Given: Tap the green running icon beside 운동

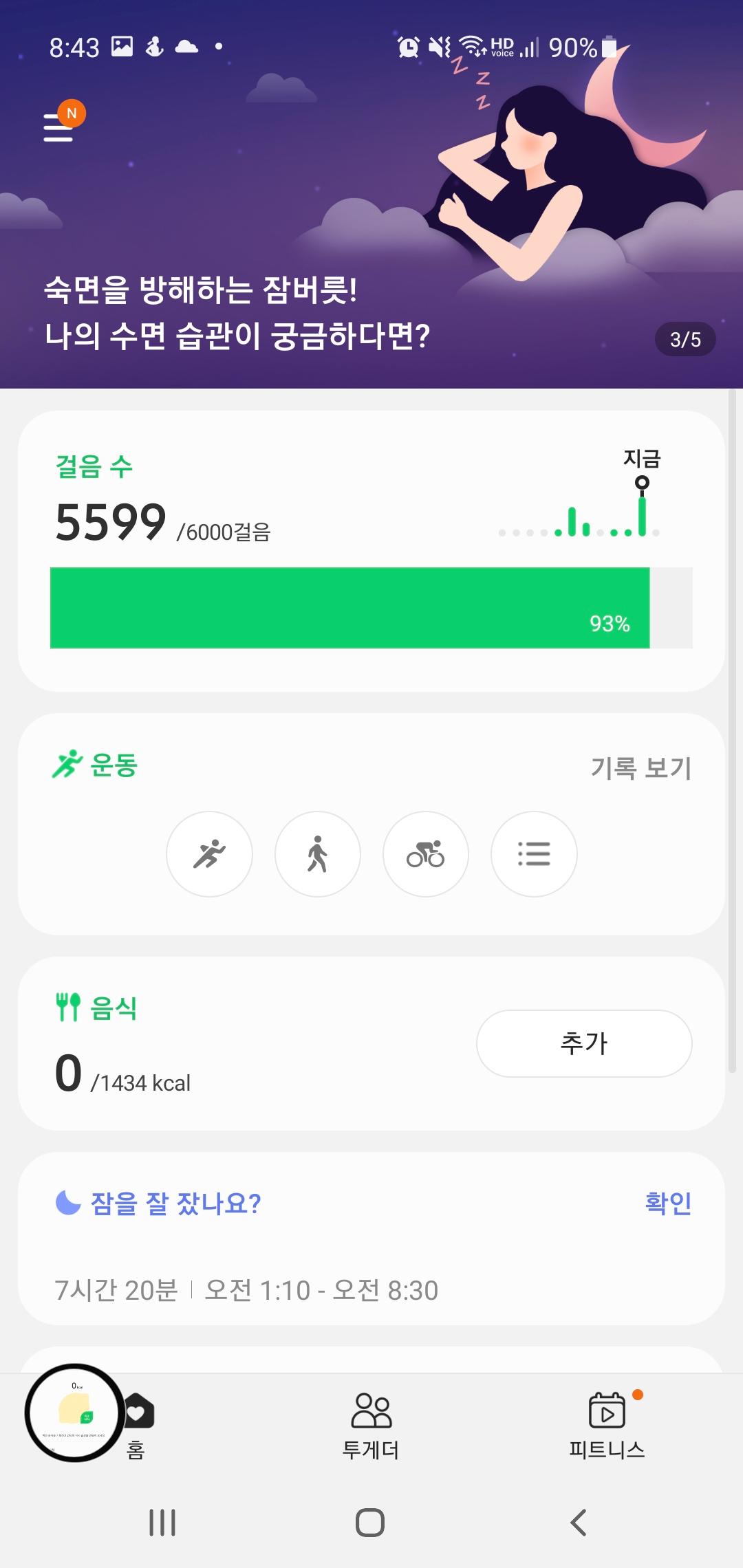Looking at the screenshot, I should coord(67,765).
